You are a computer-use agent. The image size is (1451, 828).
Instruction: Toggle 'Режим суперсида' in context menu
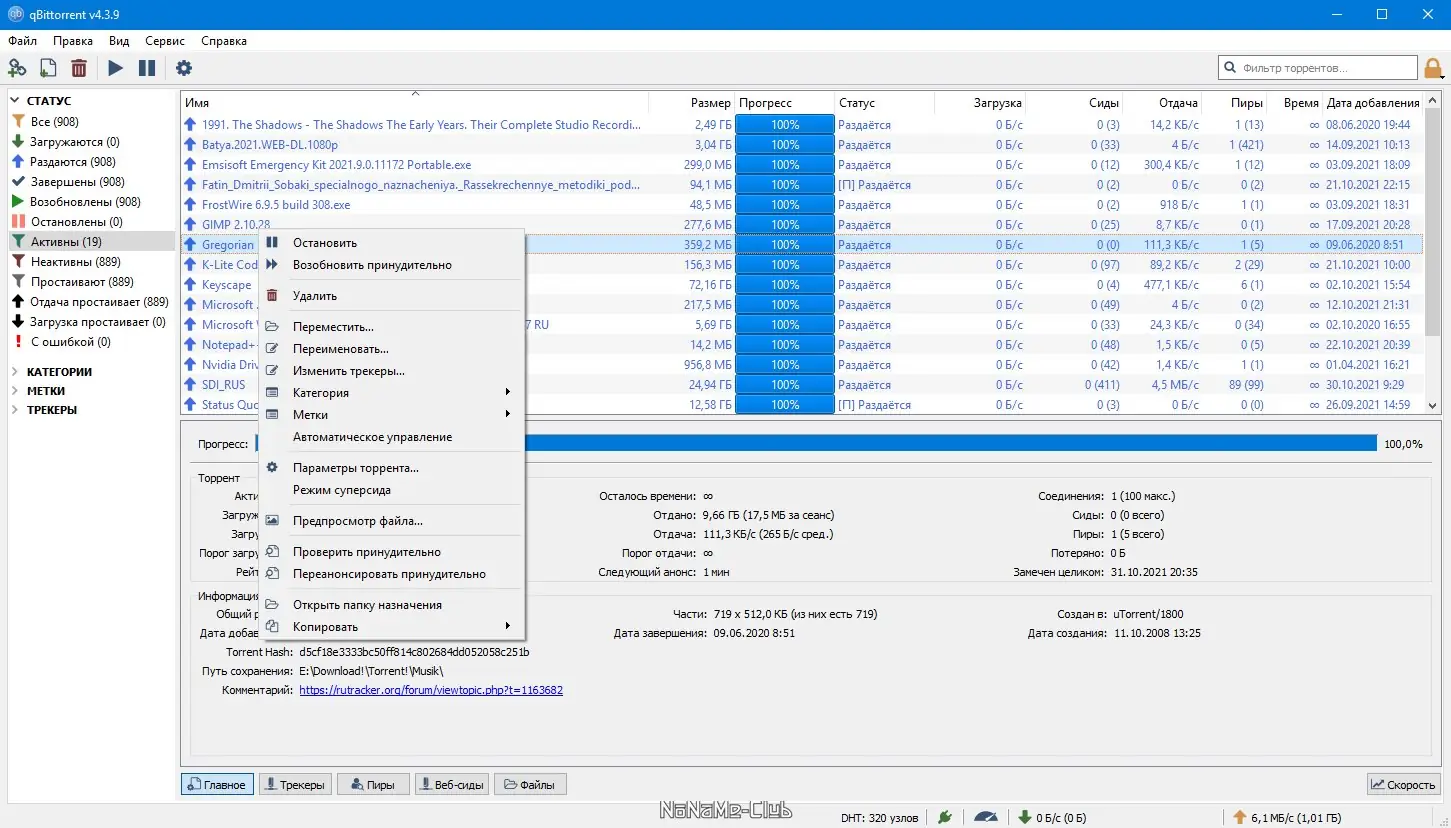[x=341, y=490]
